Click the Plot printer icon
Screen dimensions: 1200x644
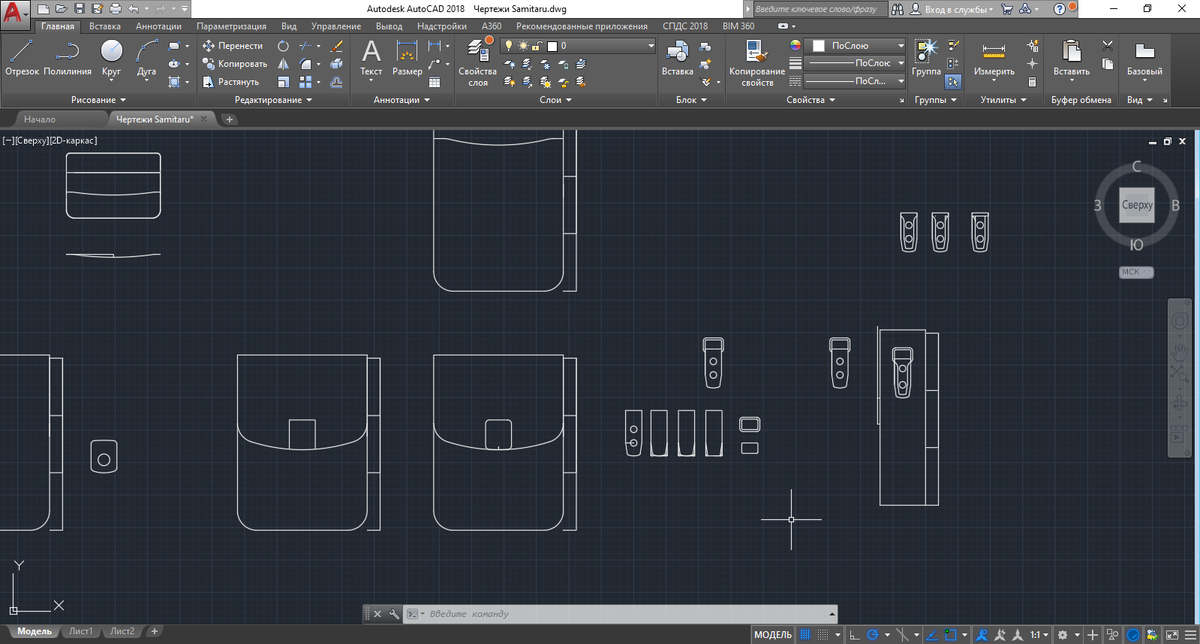115,8
